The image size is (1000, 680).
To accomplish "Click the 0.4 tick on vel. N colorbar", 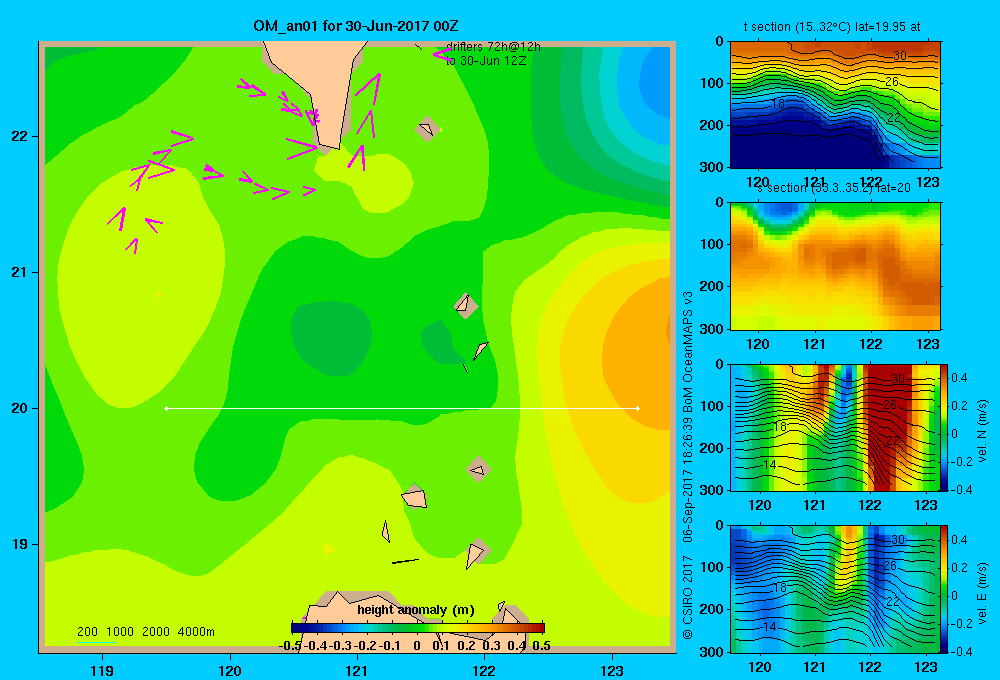I will point(960,378).
